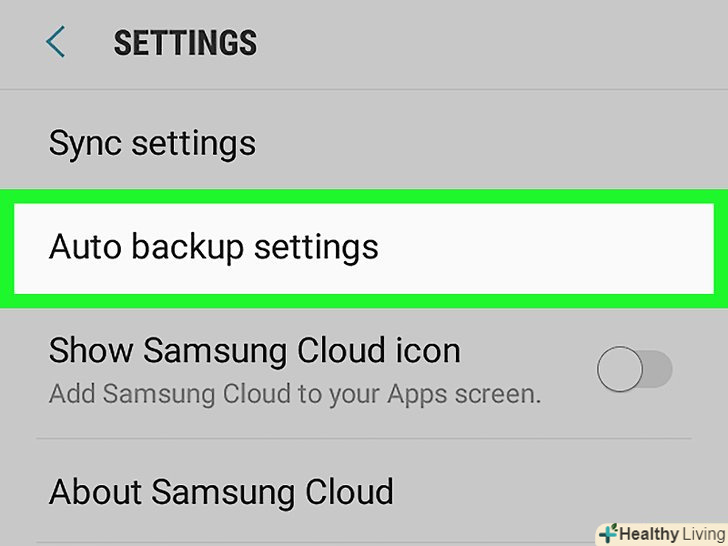Click the word "About" in the last row

click(95, 492)
